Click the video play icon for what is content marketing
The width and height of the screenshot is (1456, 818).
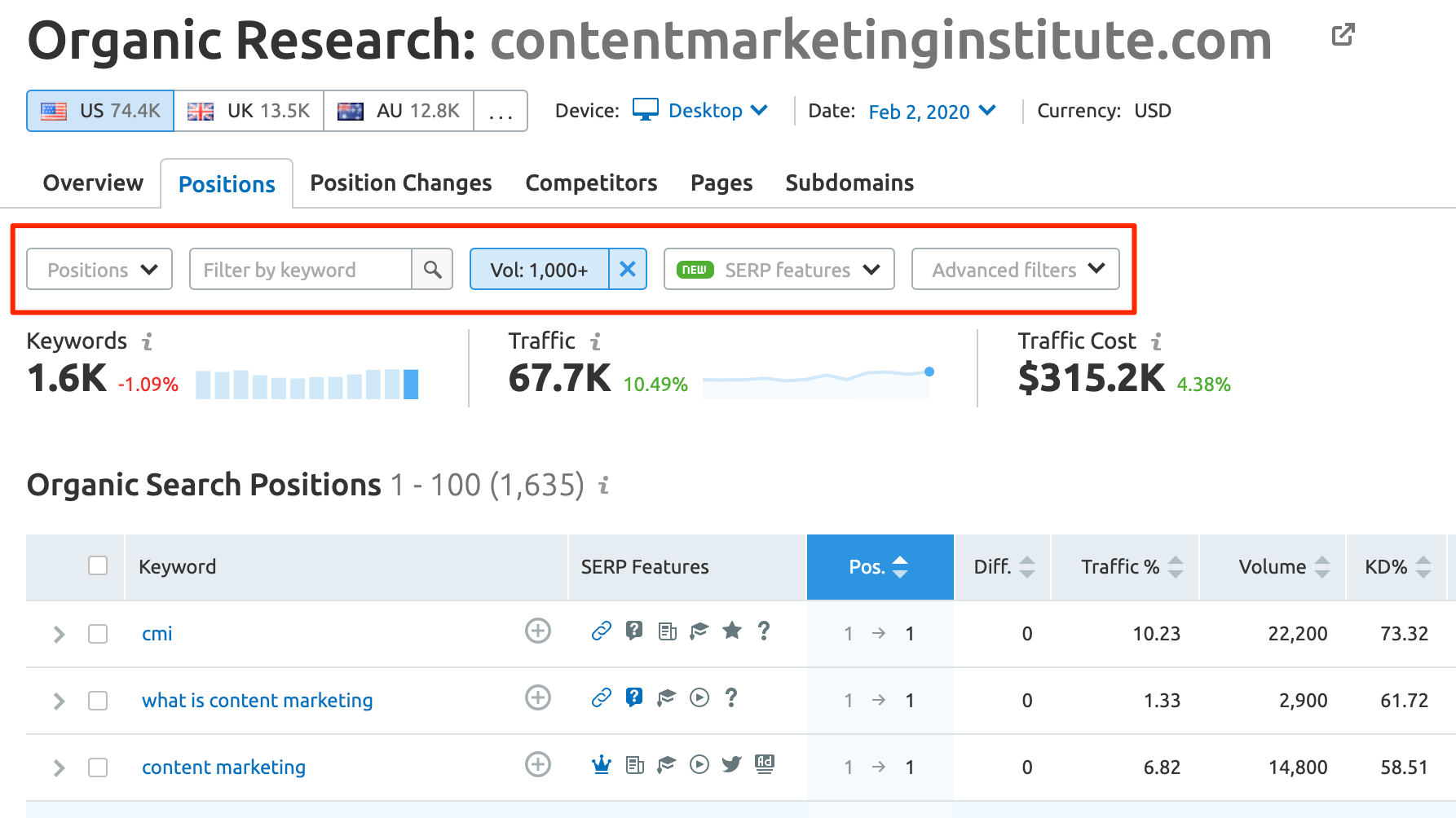[699, 698]
